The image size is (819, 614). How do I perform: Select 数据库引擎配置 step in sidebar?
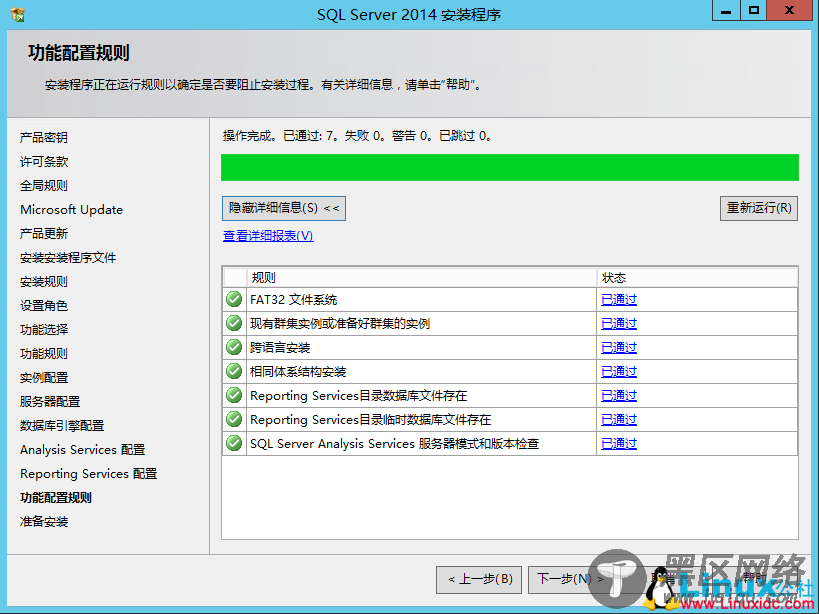pos(62,426)
